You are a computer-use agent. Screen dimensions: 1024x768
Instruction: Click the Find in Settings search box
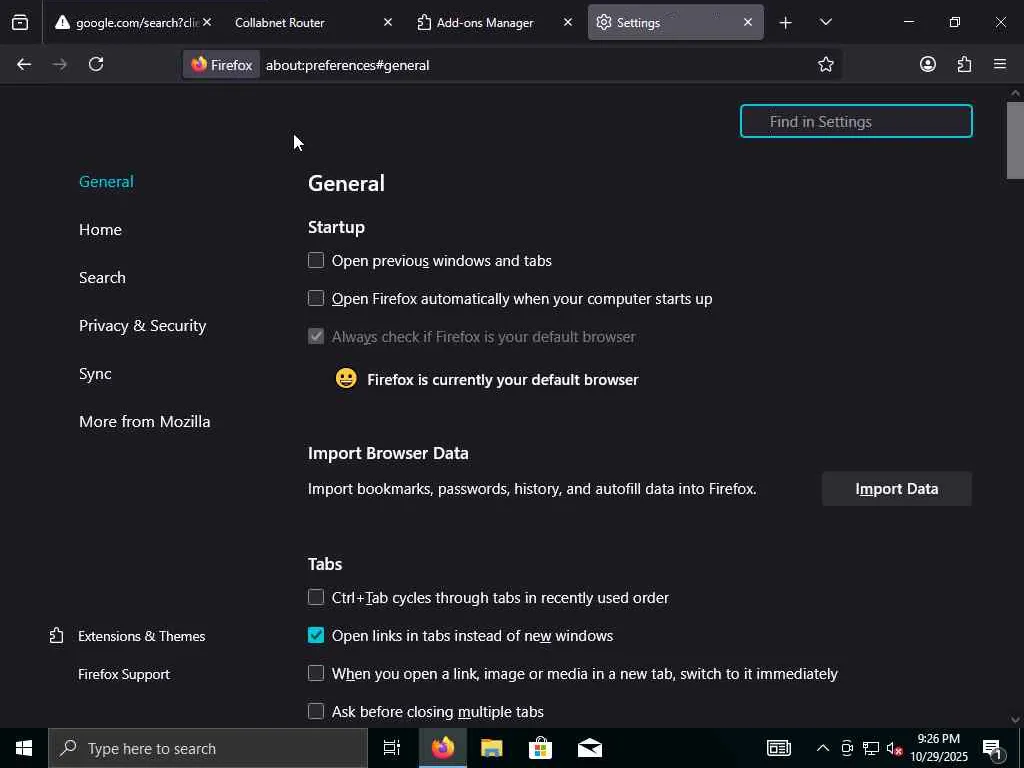click(856, 121)
